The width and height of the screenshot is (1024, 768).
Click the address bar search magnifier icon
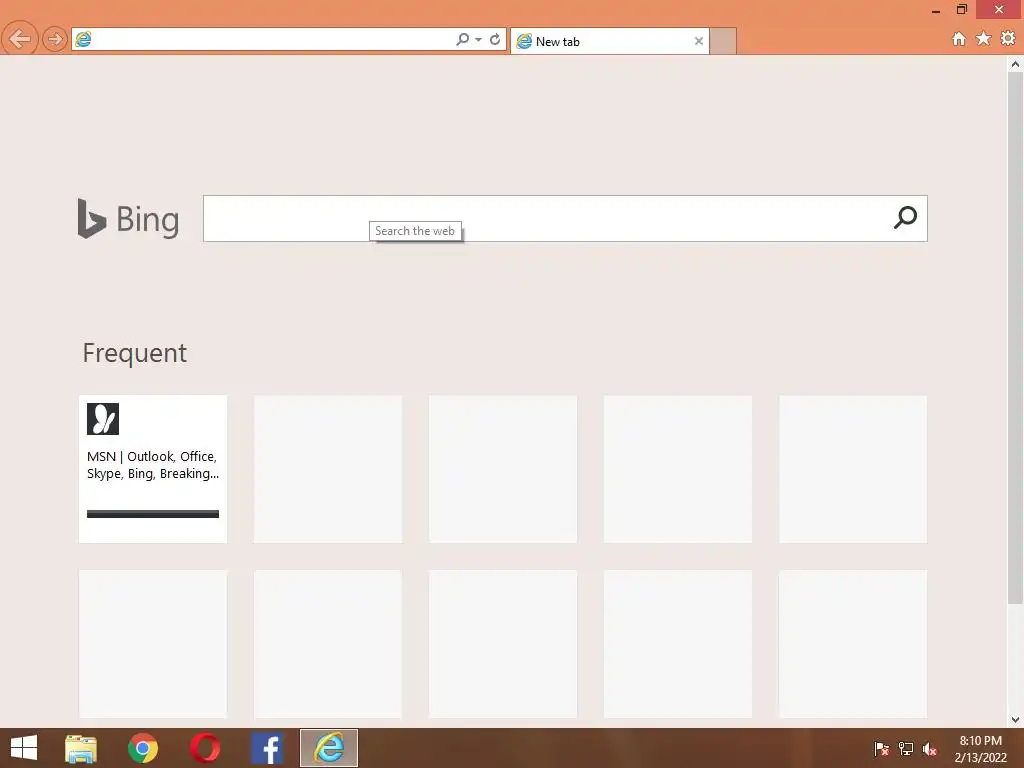pyautogui.click(x=462, y=39)
